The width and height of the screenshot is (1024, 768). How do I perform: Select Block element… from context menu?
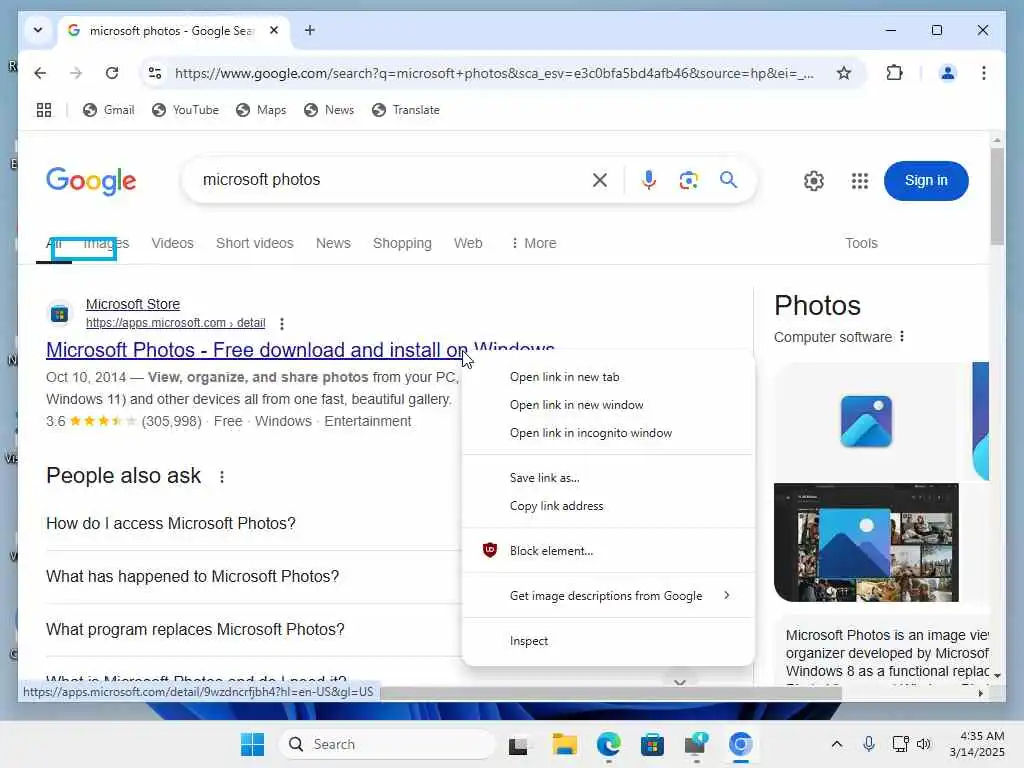607,551
